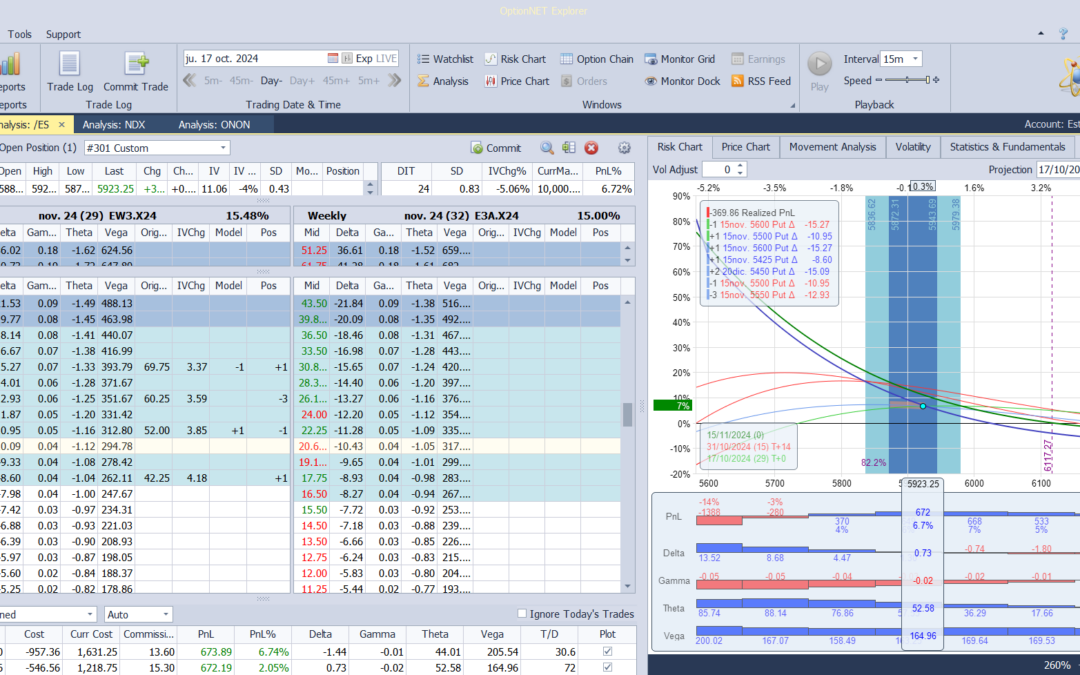Image resolution: width=1080 pixels, height=675 pixels.
Task: Click the spreadsheet export icon next to magnifier
Action: coord(568,147)
